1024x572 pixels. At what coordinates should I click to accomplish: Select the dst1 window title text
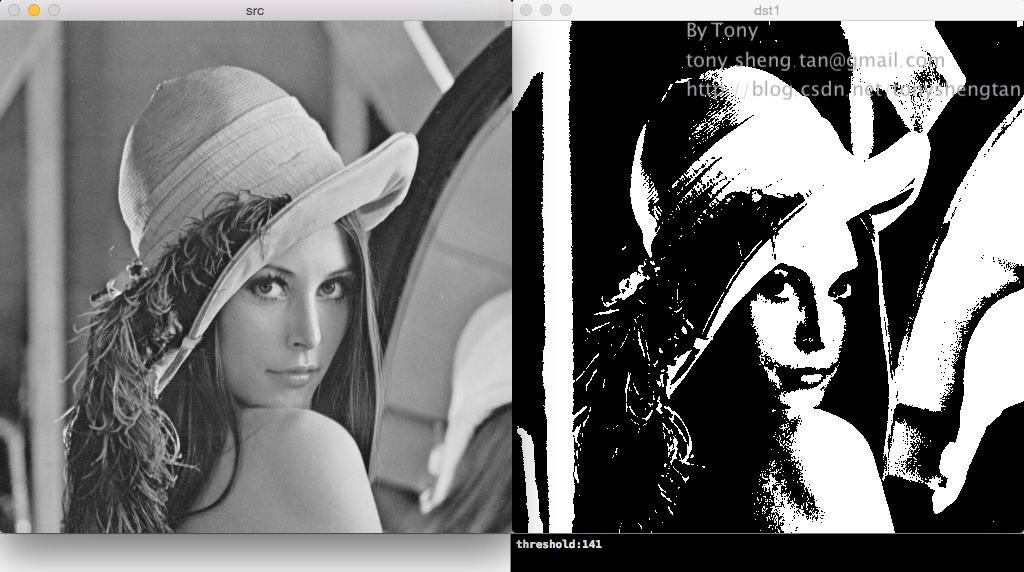click(766, 10)
